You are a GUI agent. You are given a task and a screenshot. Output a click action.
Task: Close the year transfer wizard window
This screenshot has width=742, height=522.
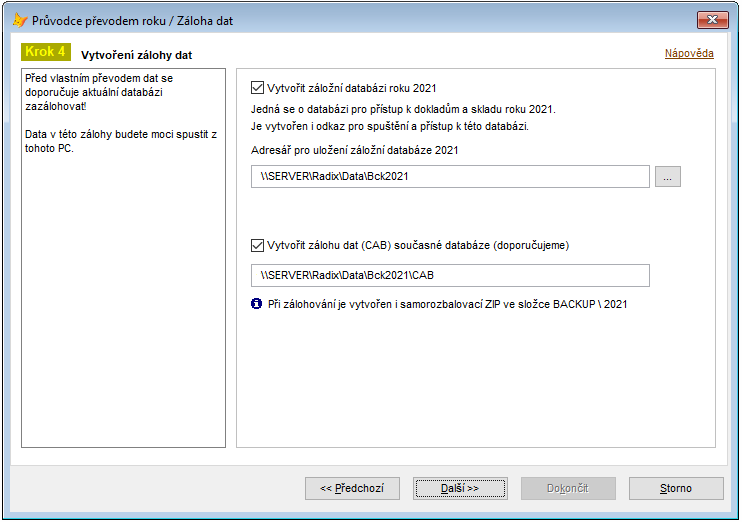click(x=712, y=20)
